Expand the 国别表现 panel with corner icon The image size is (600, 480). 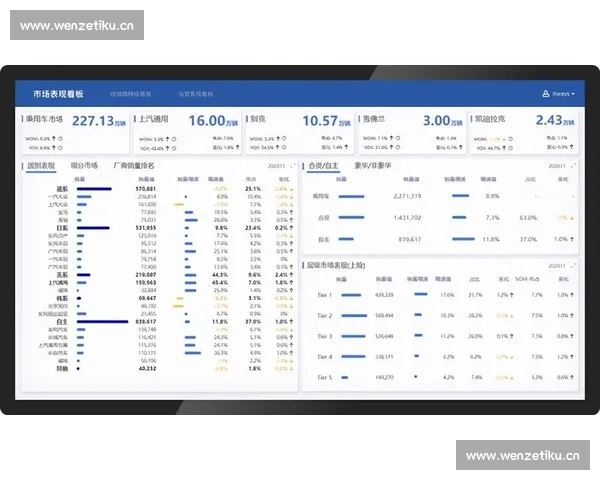(292, 166)
